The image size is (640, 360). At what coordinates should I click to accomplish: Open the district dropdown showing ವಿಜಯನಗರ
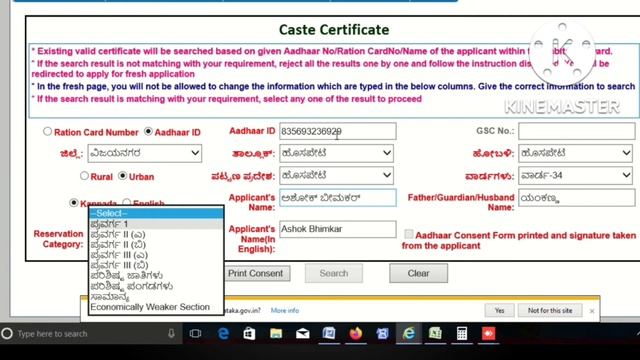coord(145,153)
